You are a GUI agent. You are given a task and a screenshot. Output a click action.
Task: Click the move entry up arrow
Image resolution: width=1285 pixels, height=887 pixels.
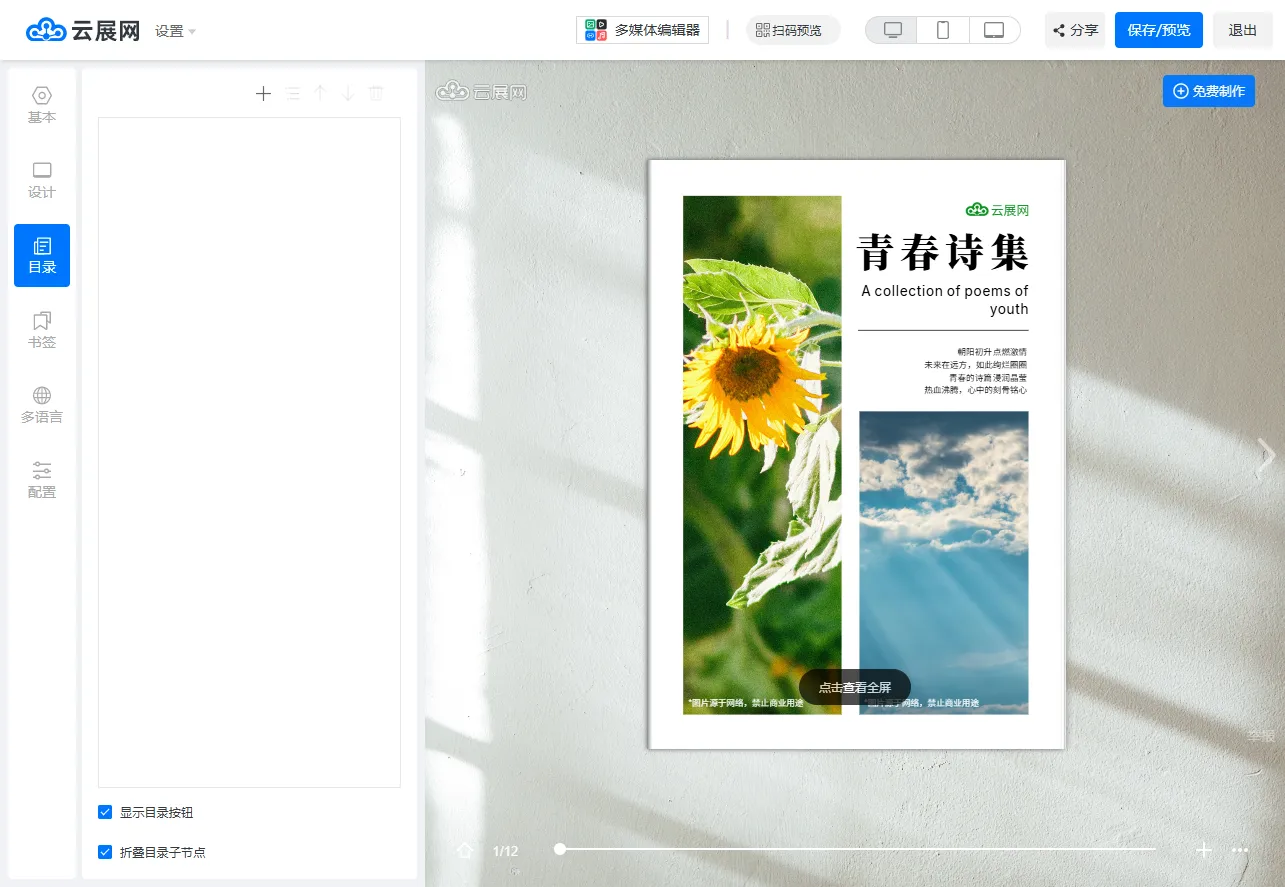pos(320,94)
